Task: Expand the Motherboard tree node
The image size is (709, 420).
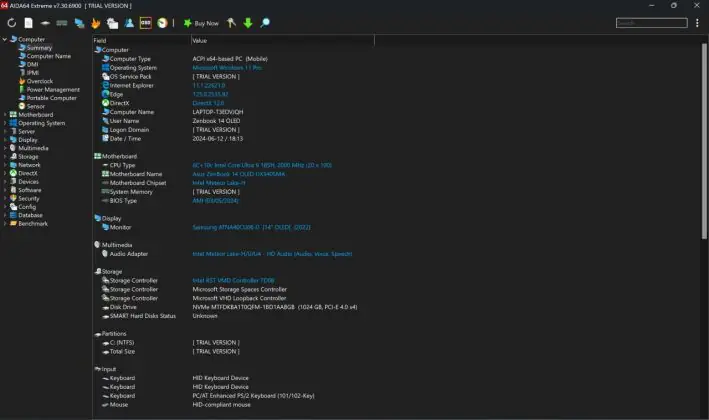Action: tap(5, 115)
